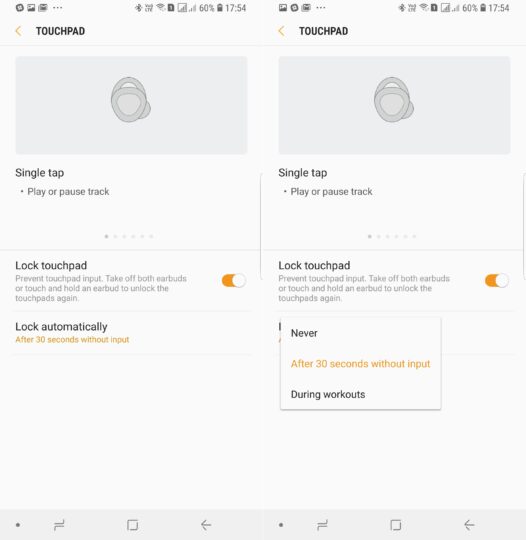Tap the earbud illustration on the right screen
This screenshot has height=540, width=526.
point(394,100)
